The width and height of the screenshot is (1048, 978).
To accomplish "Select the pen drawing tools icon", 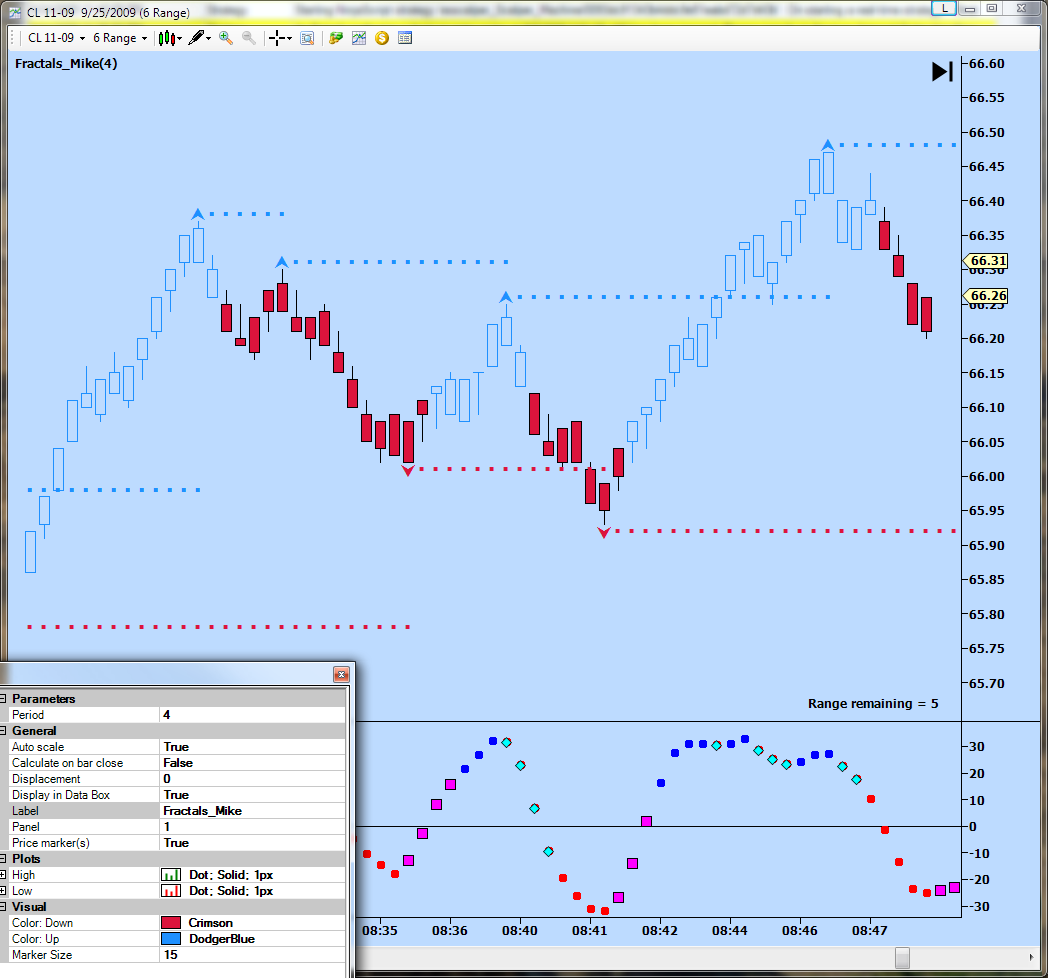I will (196, 38).
